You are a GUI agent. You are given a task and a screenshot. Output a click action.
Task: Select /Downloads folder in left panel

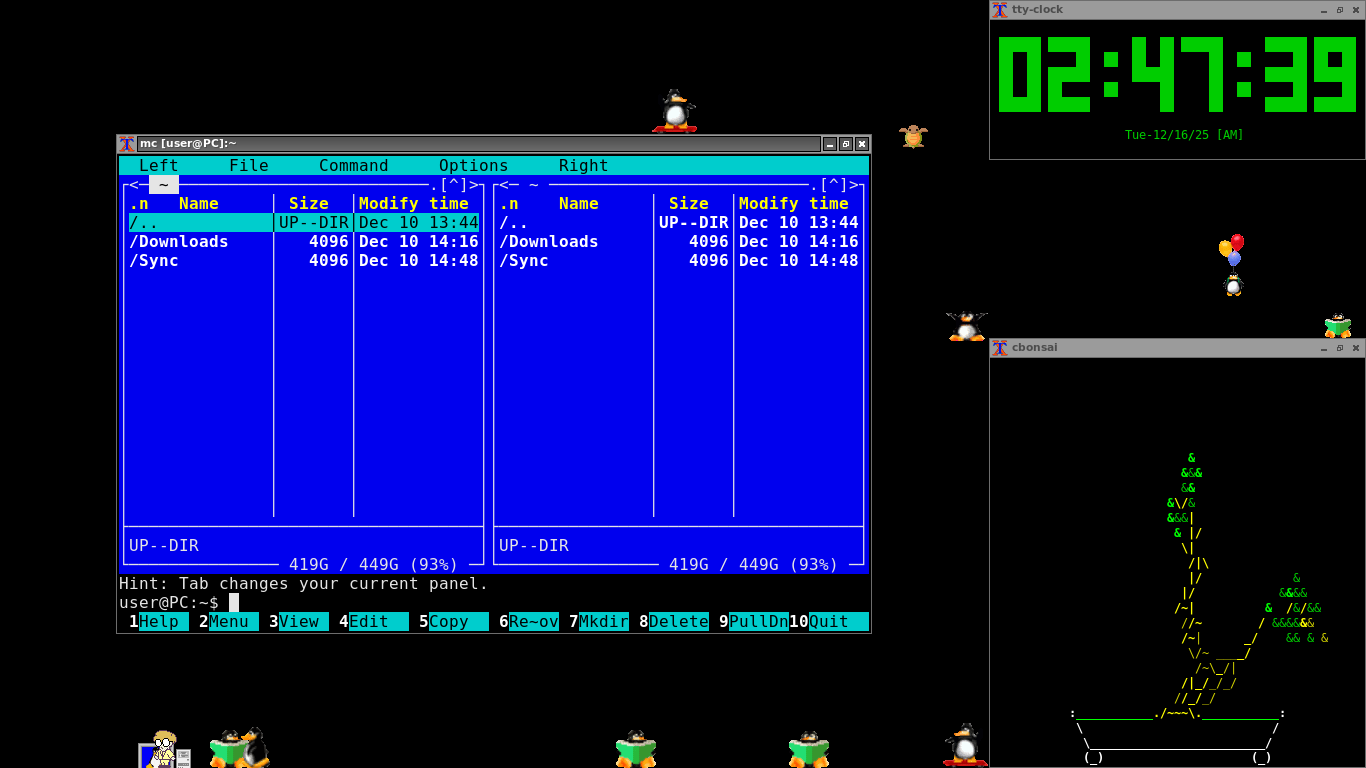304,242
